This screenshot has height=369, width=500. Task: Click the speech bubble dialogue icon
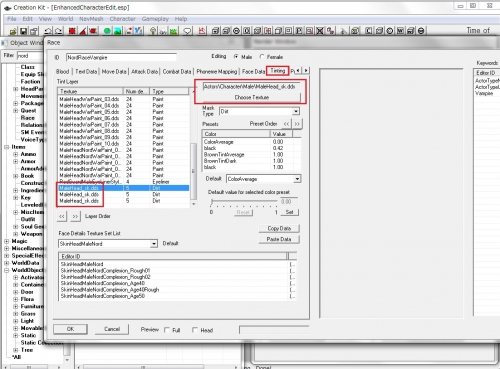[x=187, y=31]
